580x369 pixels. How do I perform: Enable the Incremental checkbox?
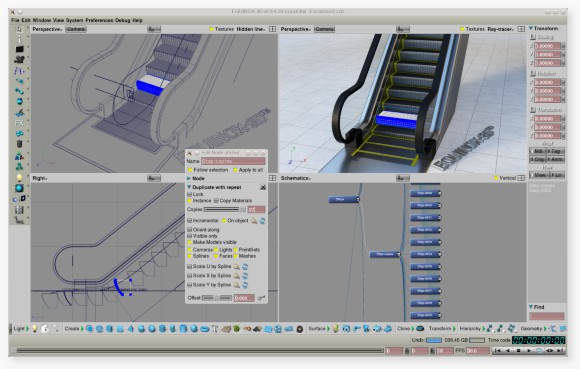pos(189,221)
